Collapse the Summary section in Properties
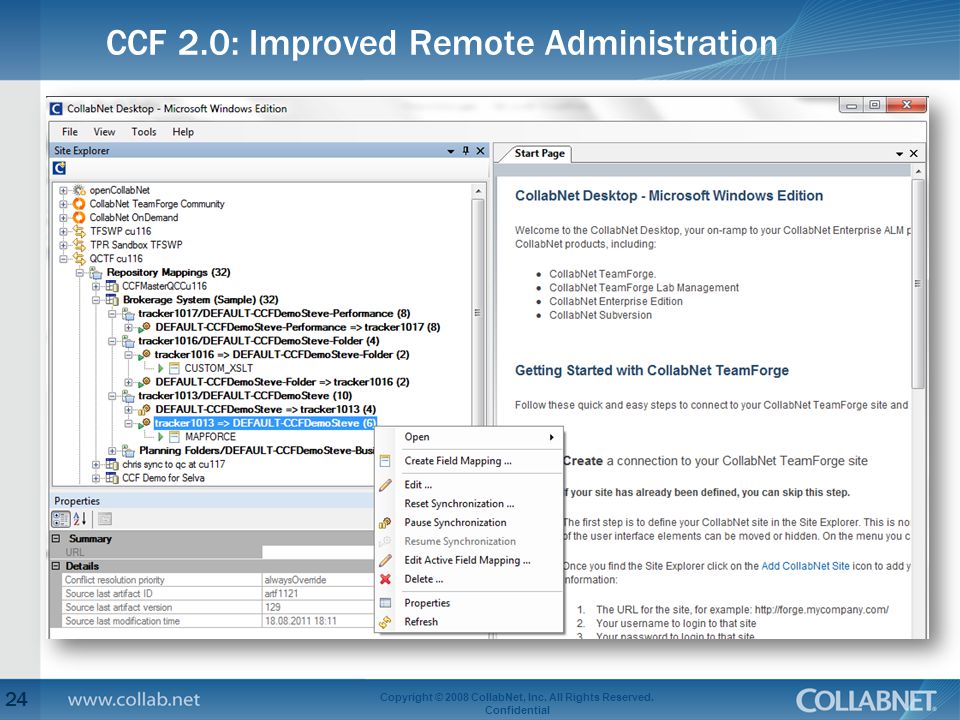This screenshot has width=960, height=720. pyautogui.click(x=56, y=539)
